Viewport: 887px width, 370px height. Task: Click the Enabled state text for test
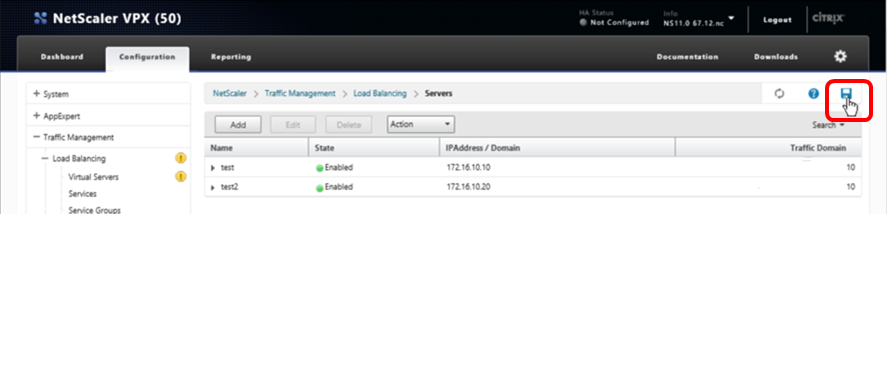coord(339,167)
